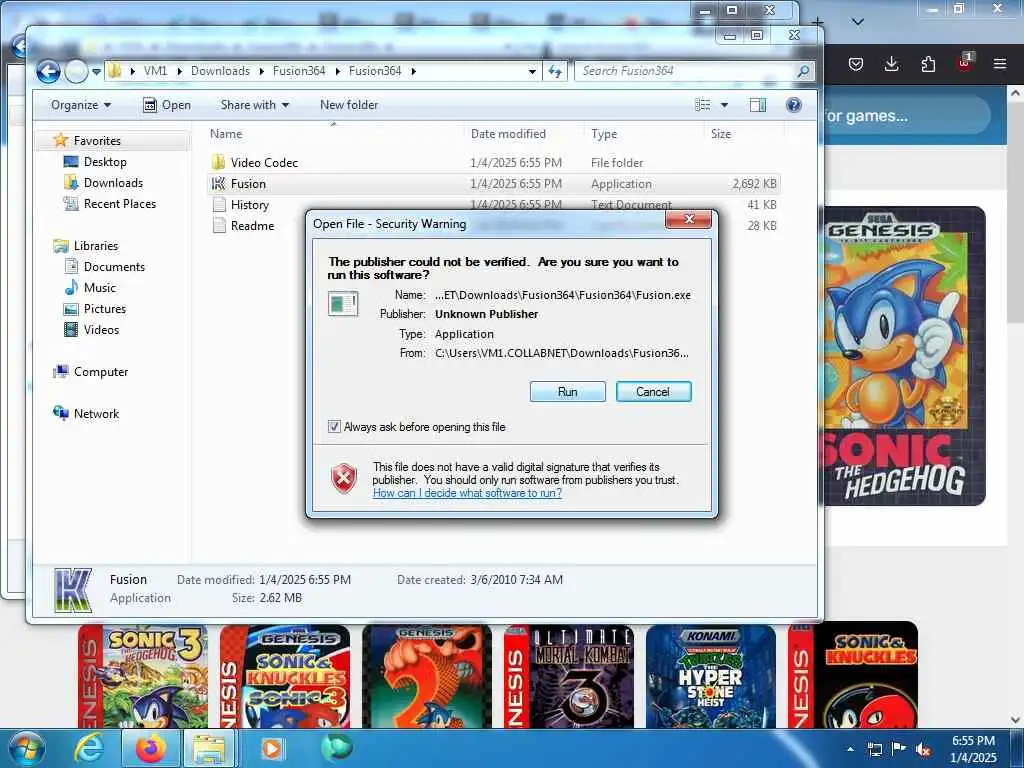The width and height of the screenshot is (1024, 768).
Task: Click the muted volume tray icon
Action: pos(923,749)
